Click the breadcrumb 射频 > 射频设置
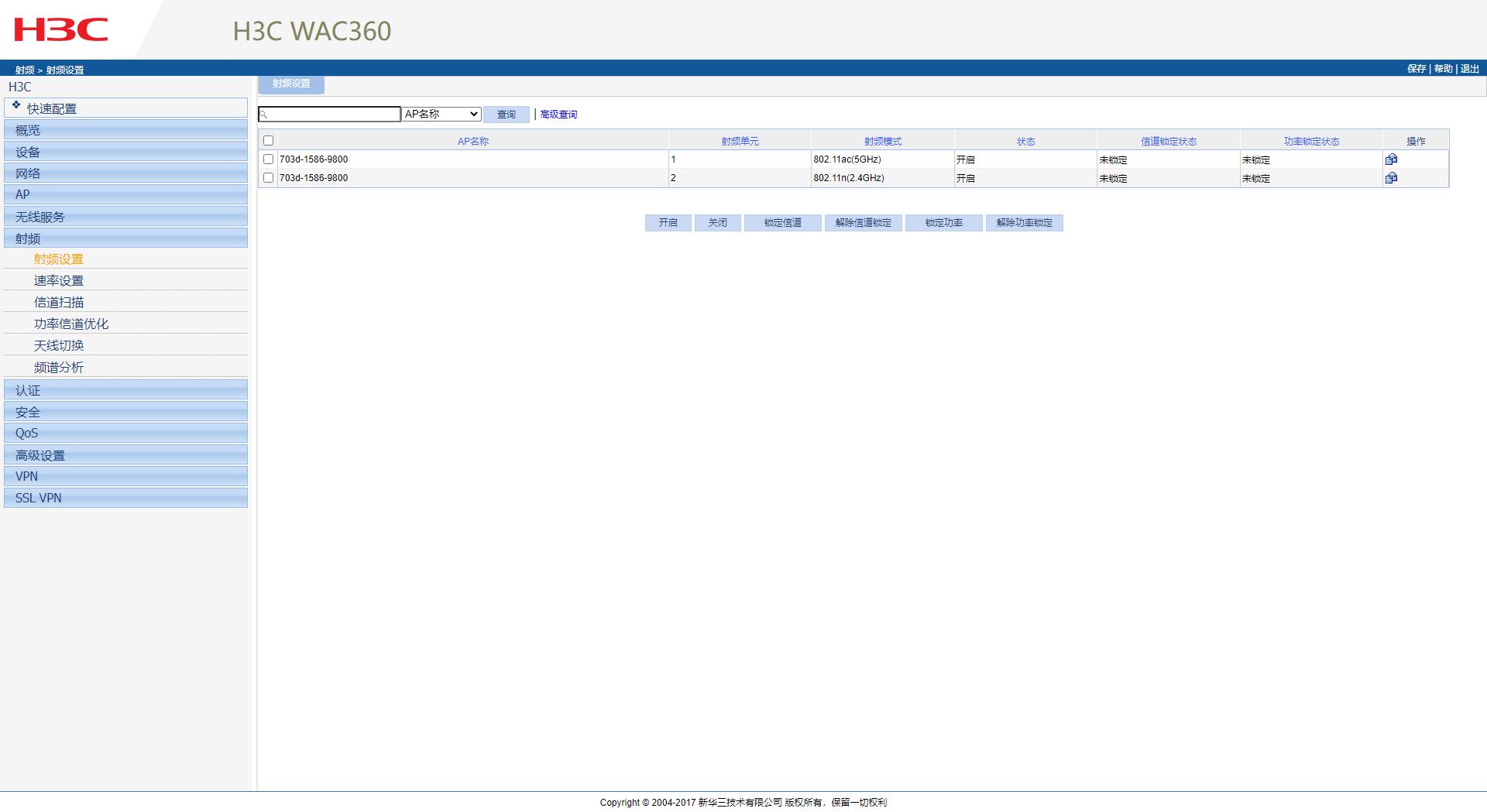 coord(50,70)
